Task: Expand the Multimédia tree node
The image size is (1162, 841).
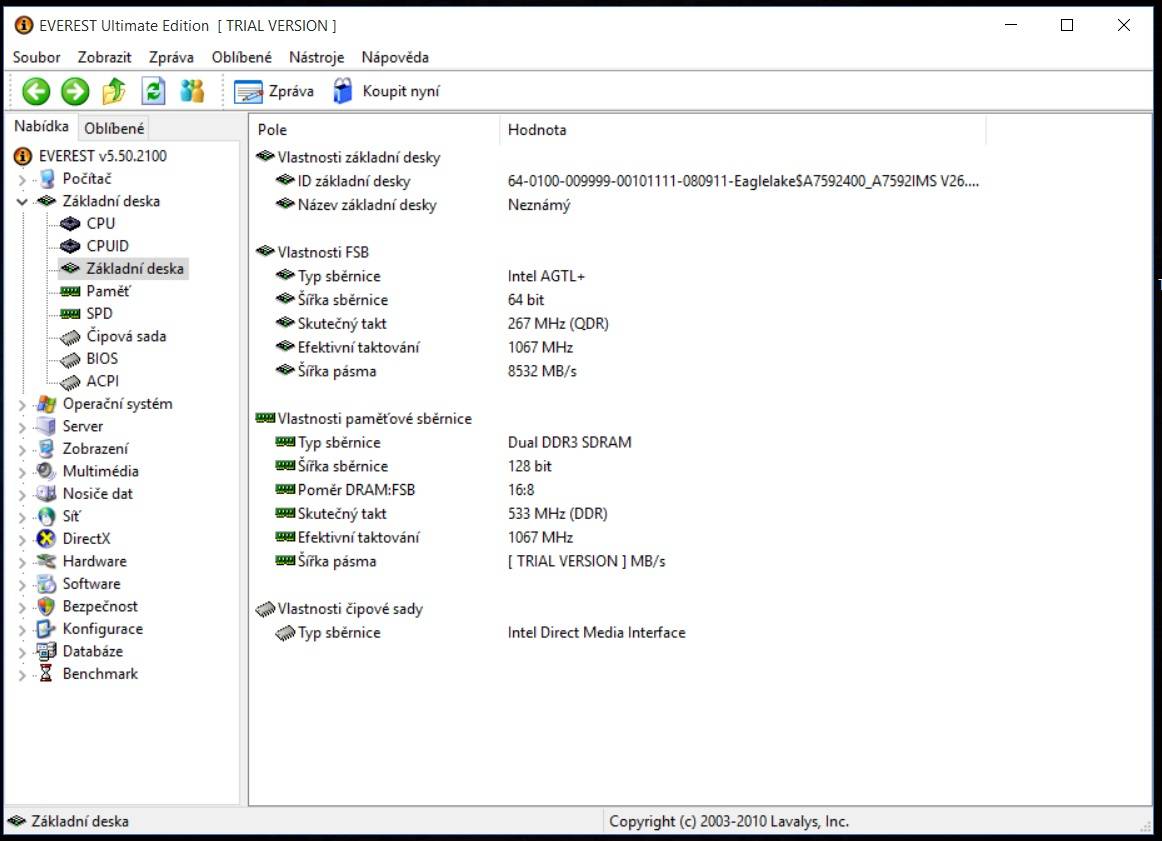Action: click(x=21, y=472)
